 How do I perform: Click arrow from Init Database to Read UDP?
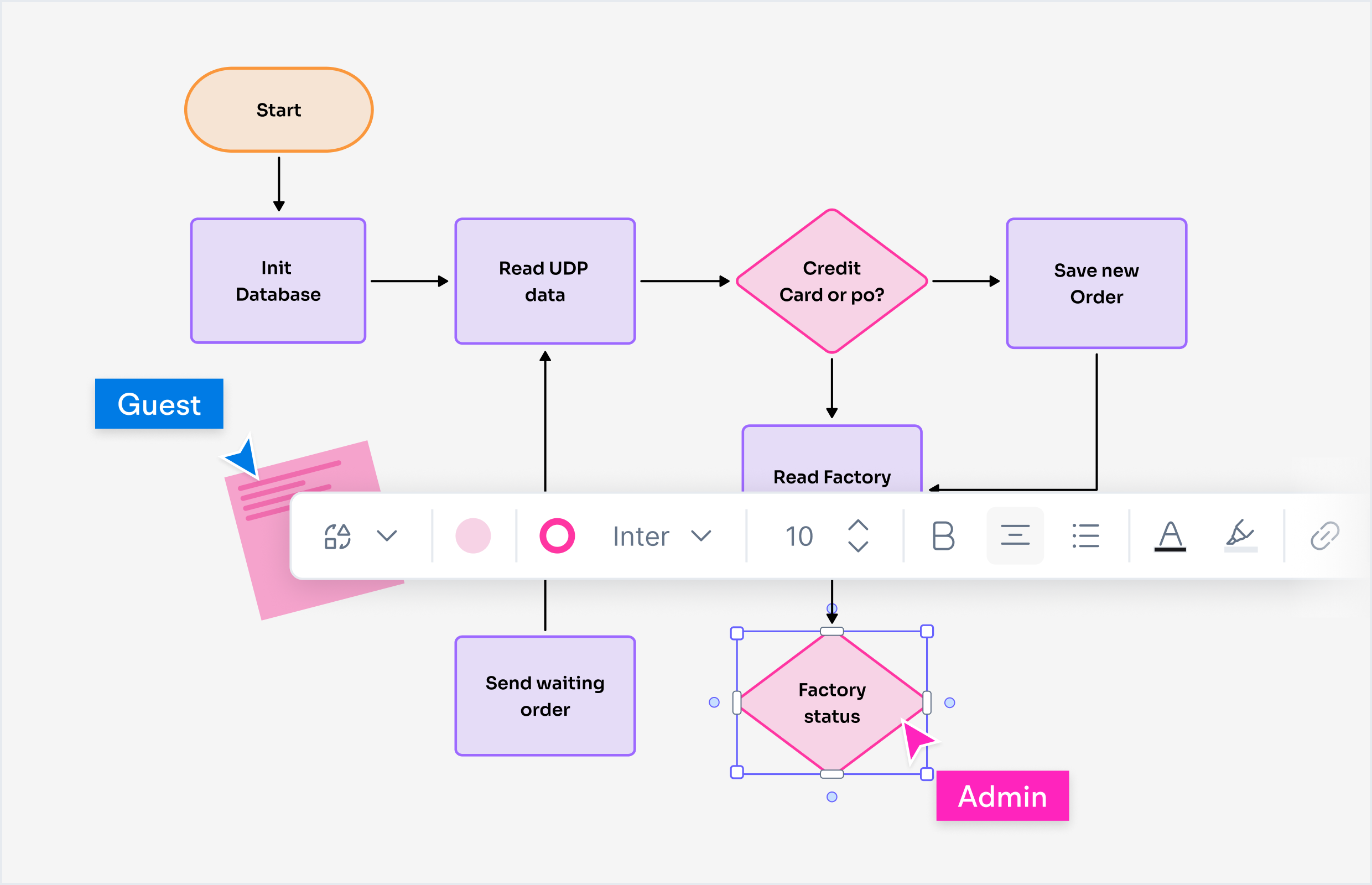[410, 281]
